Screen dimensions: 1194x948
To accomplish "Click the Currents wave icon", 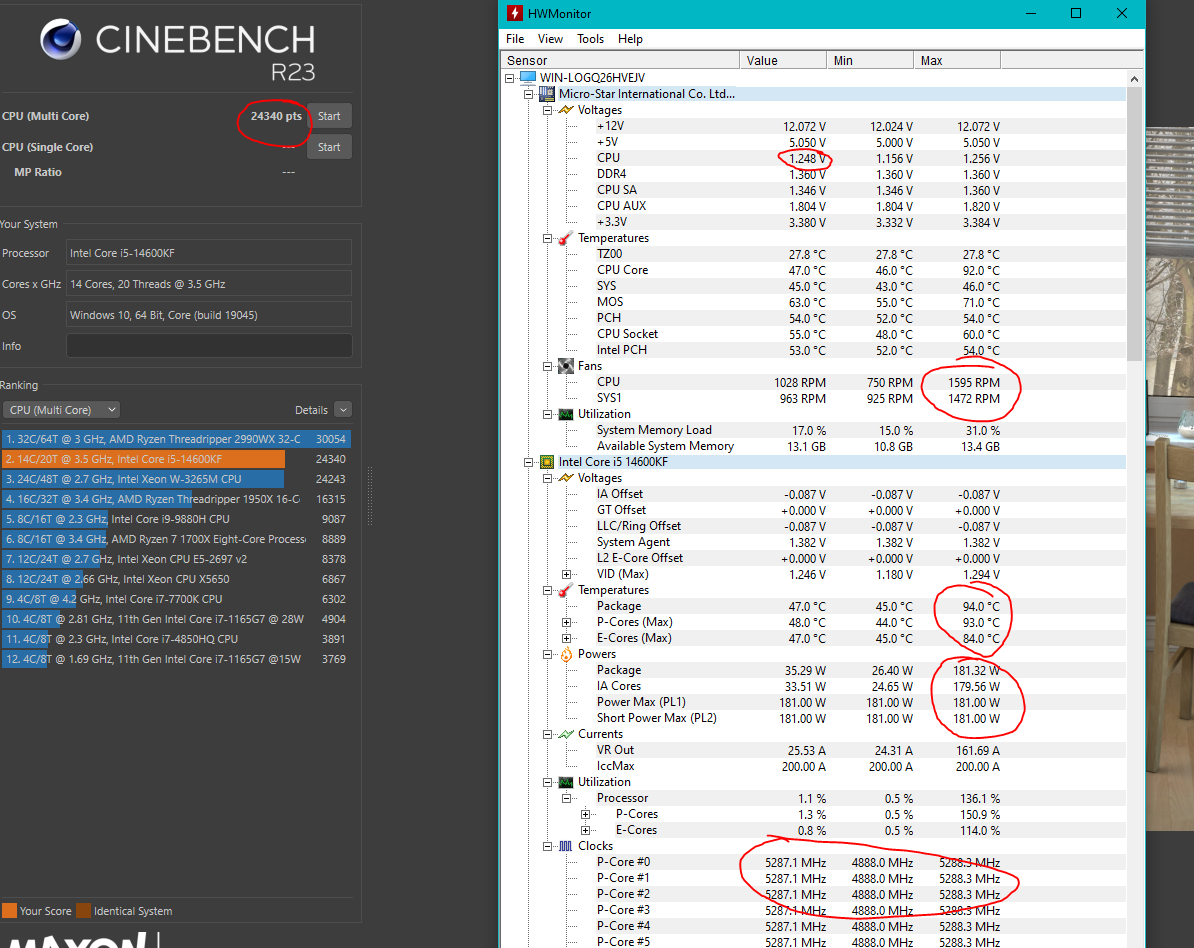I will click(566, 734).
